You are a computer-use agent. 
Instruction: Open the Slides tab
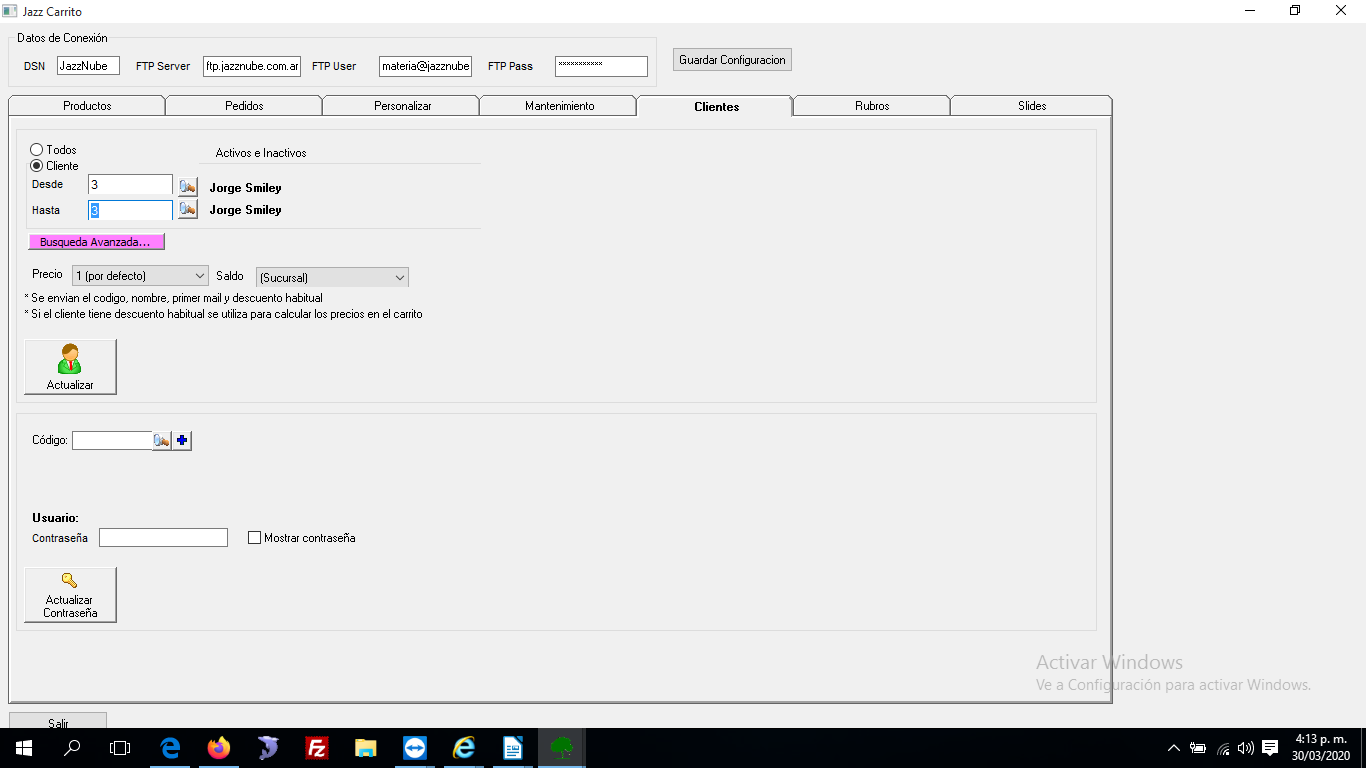pyautogui.click(x=1032, y=106)
